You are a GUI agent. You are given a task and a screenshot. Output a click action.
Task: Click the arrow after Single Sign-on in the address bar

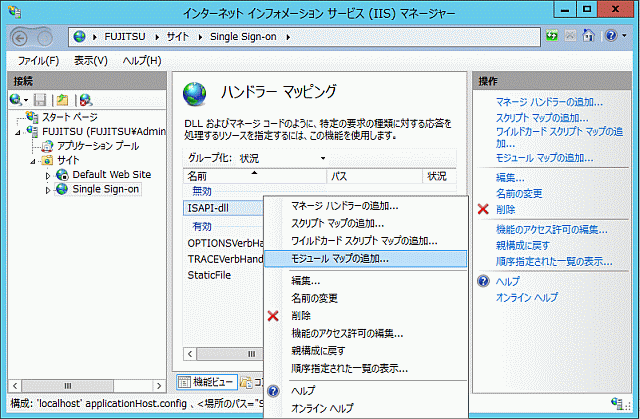tap(288, 37)
